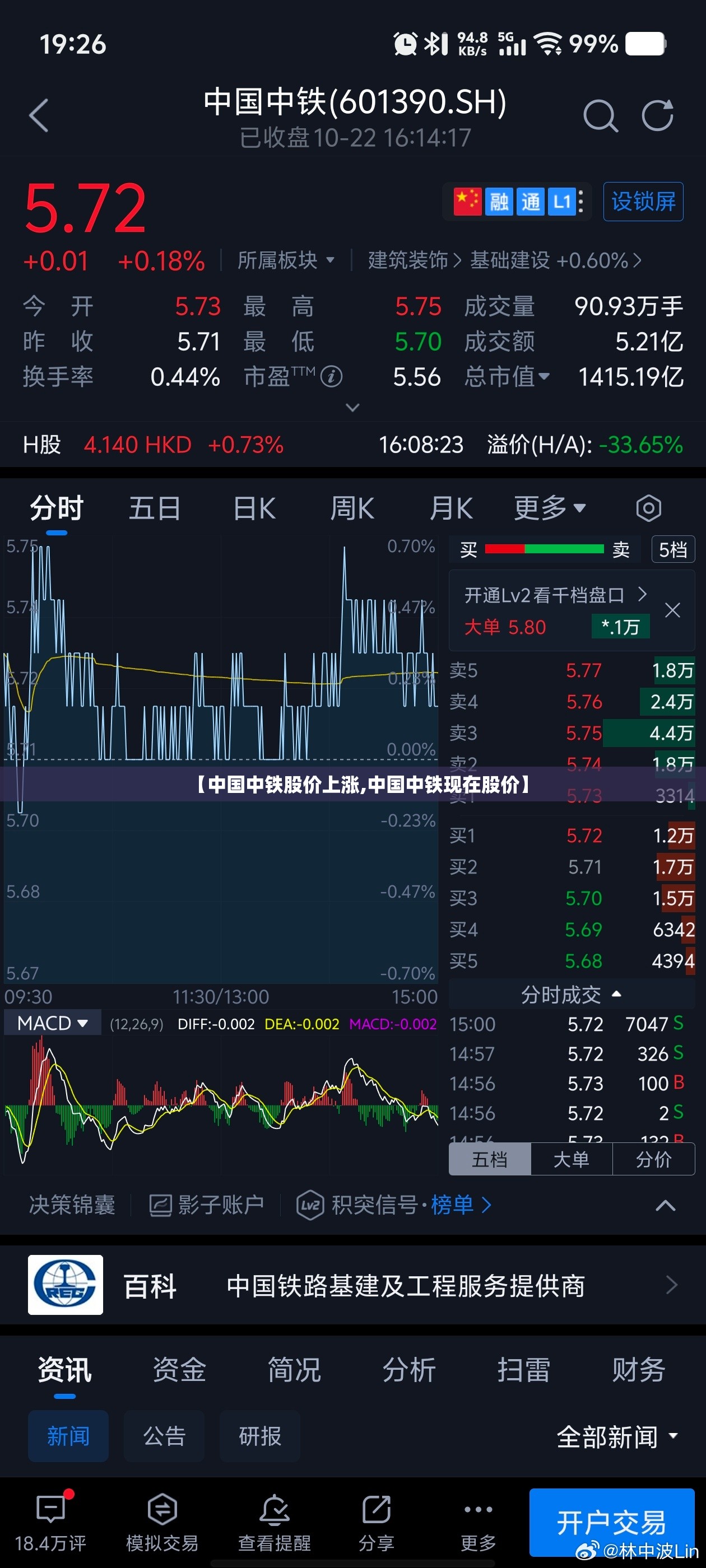Tap the 融 margin trading badge
Screen dimensions: 706x1568
(499, 201)
